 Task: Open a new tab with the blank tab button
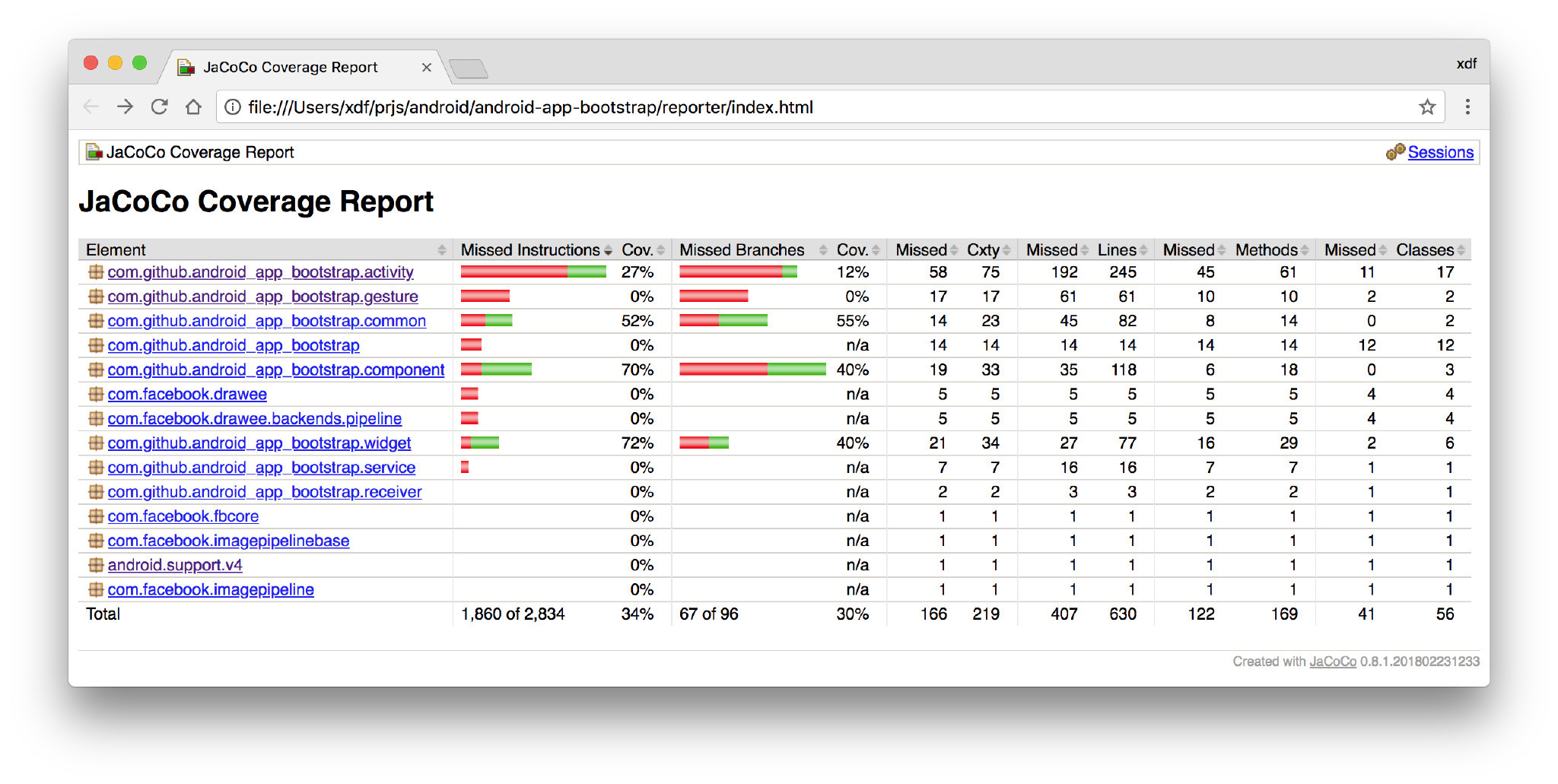(x=469, y=69)
